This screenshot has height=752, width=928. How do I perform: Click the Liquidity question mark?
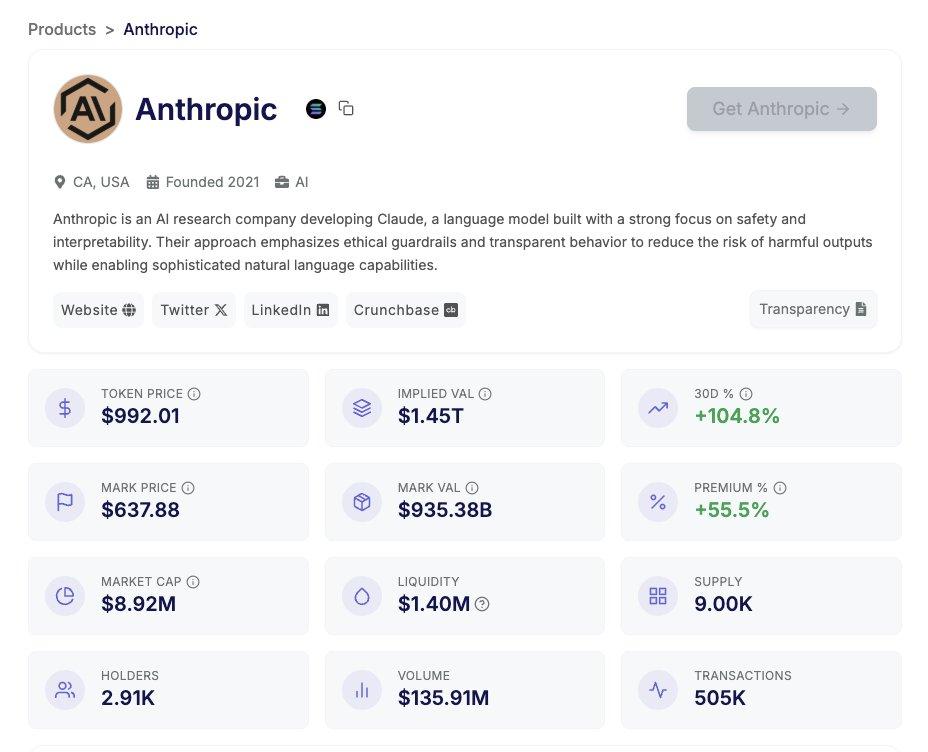tap(482, 604)
